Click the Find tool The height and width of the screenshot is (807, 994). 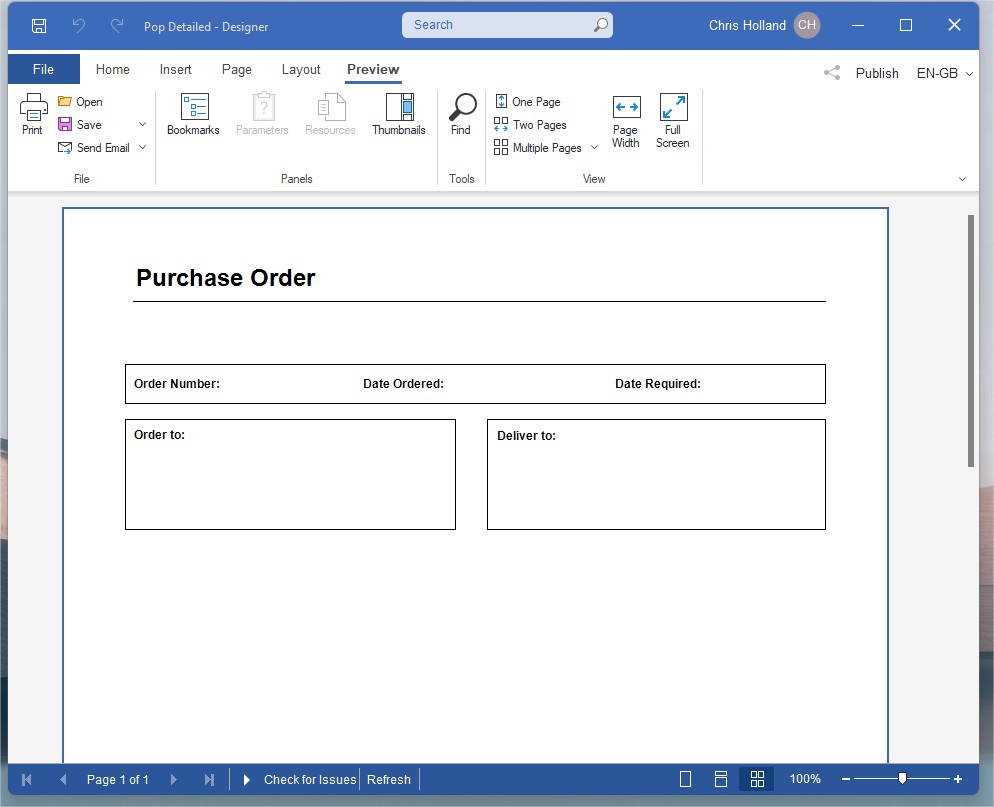point(461,115)
